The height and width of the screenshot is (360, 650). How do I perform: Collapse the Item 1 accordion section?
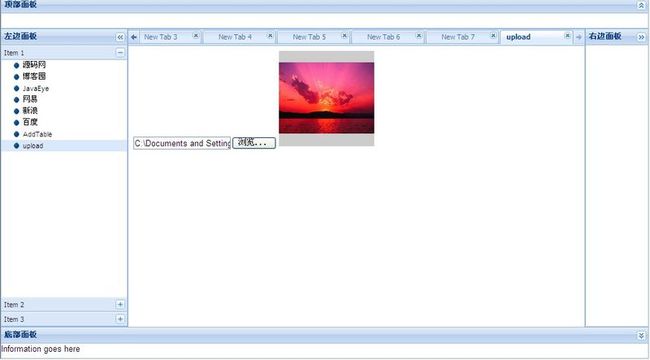click(120, 53)
